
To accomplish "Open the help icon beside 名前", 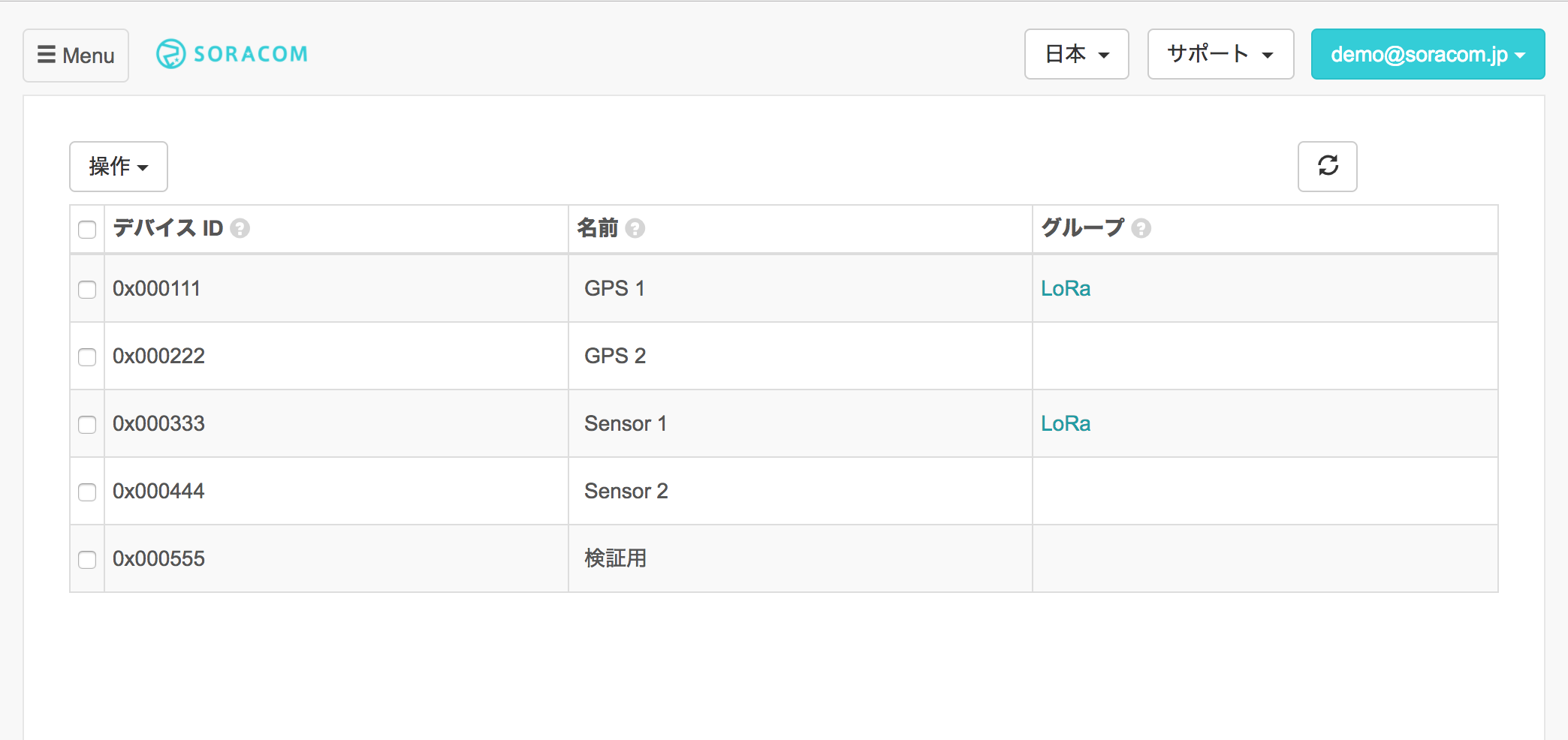I will click(x=635, y=228).
